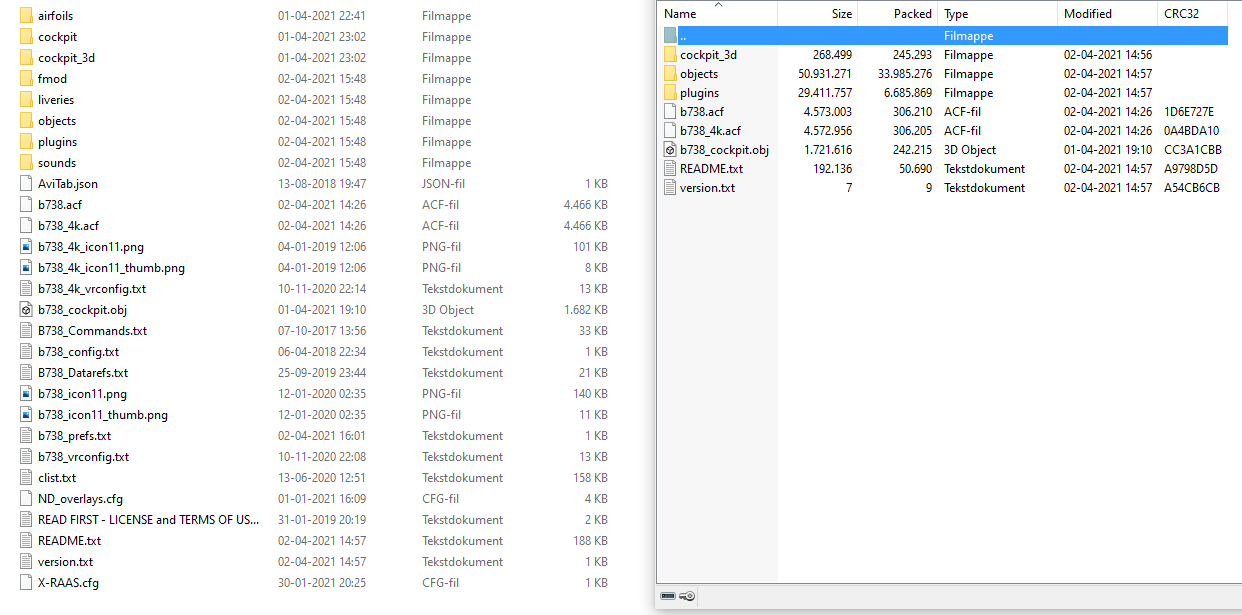Select the b738_icon11.png file name
Viewport: 1242px width, 615px height.
82,394
